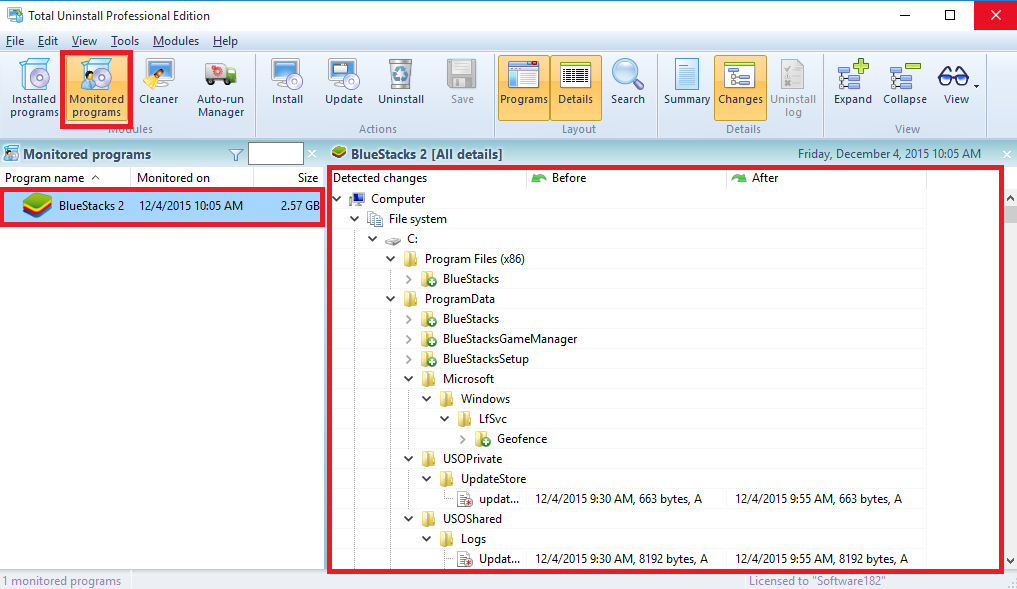Click the Before column header
Screen dimensions: 1017x589
(627, 178)
